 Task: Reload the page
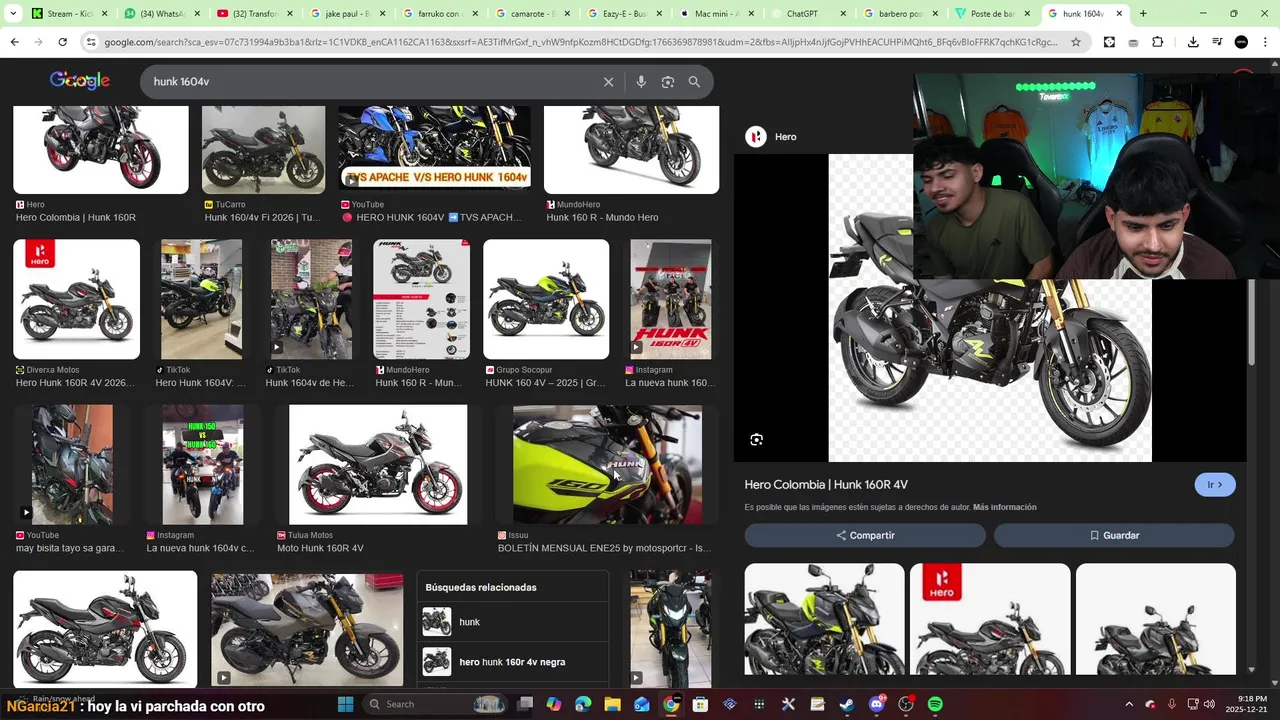(x=62, y=42)
